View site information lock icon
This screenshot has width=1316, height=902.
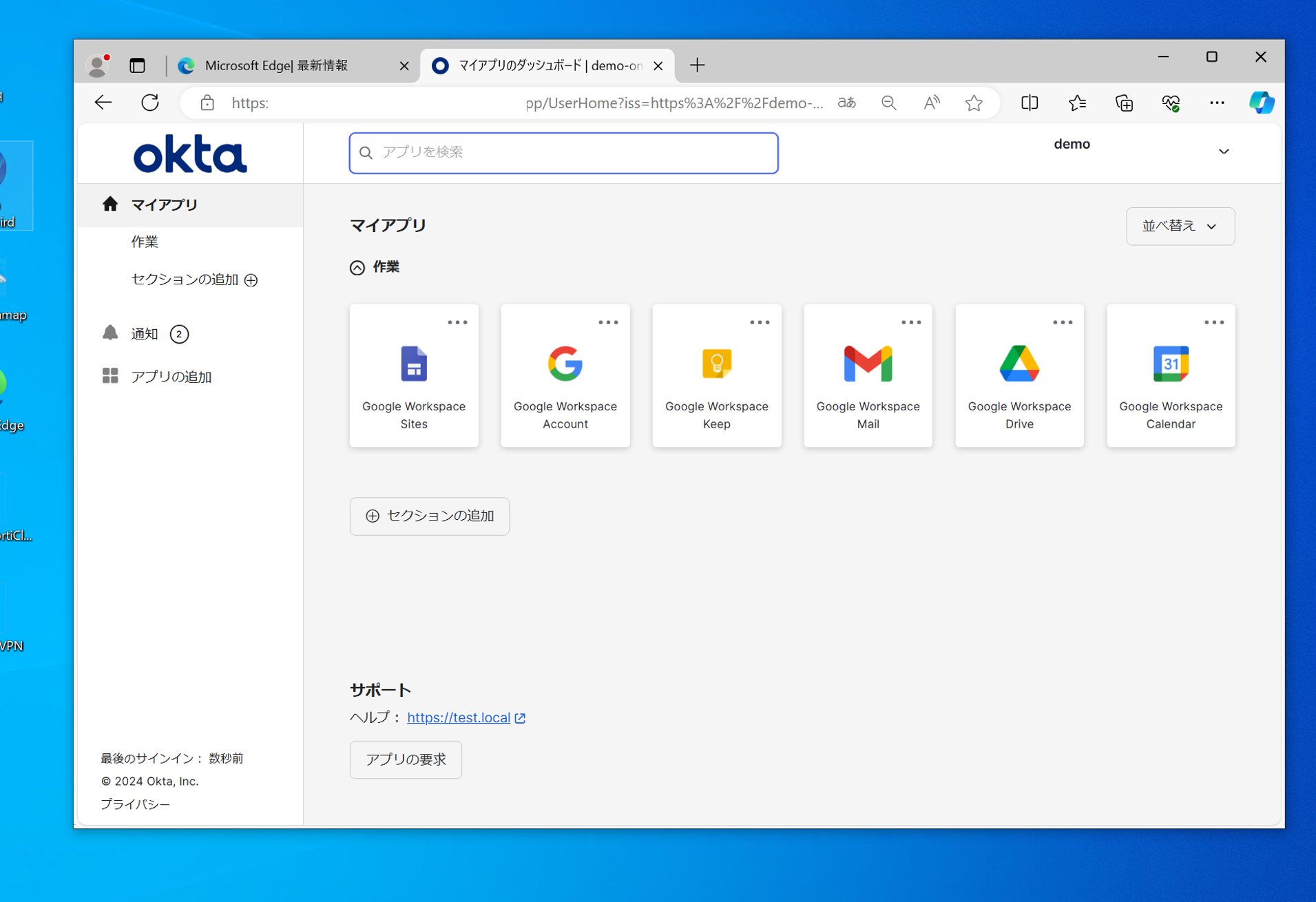[207, 103]
